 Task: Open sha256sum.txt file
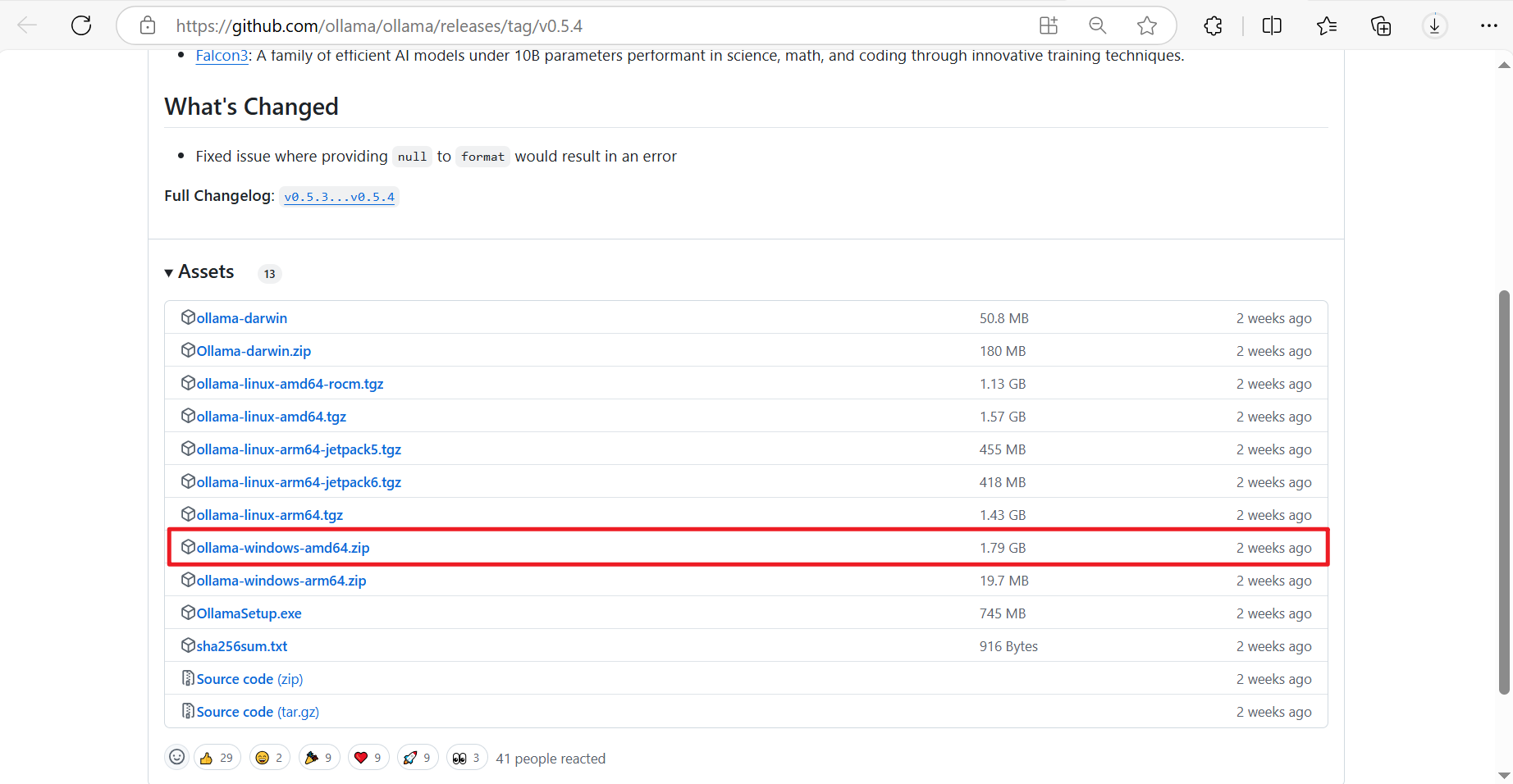pyautogui.click(x=242, y=646)
